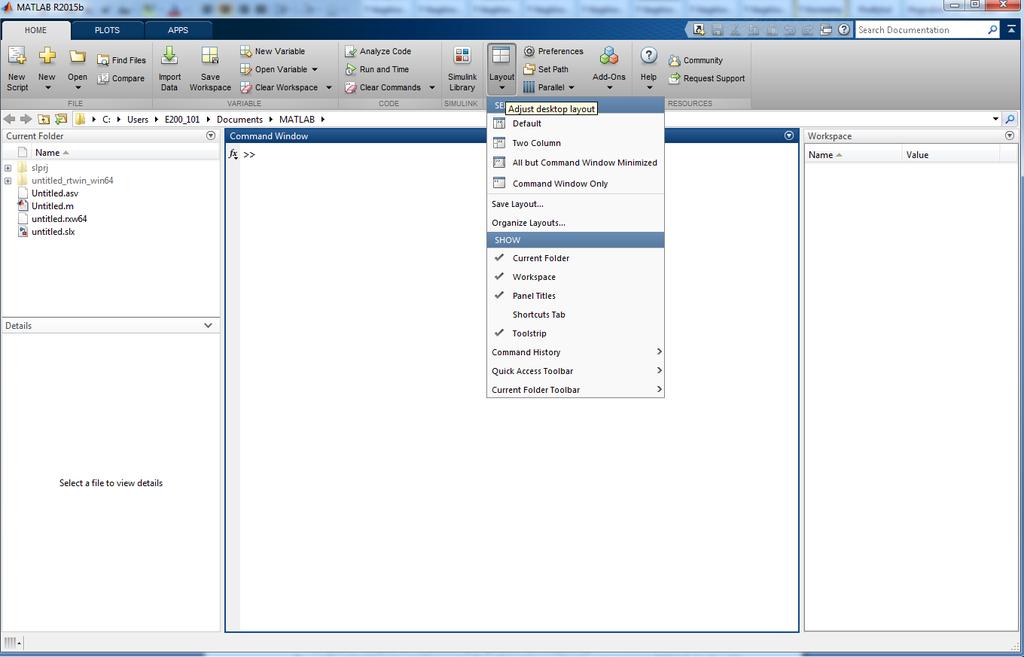Open the Parallel dropdown

(571, 88)
